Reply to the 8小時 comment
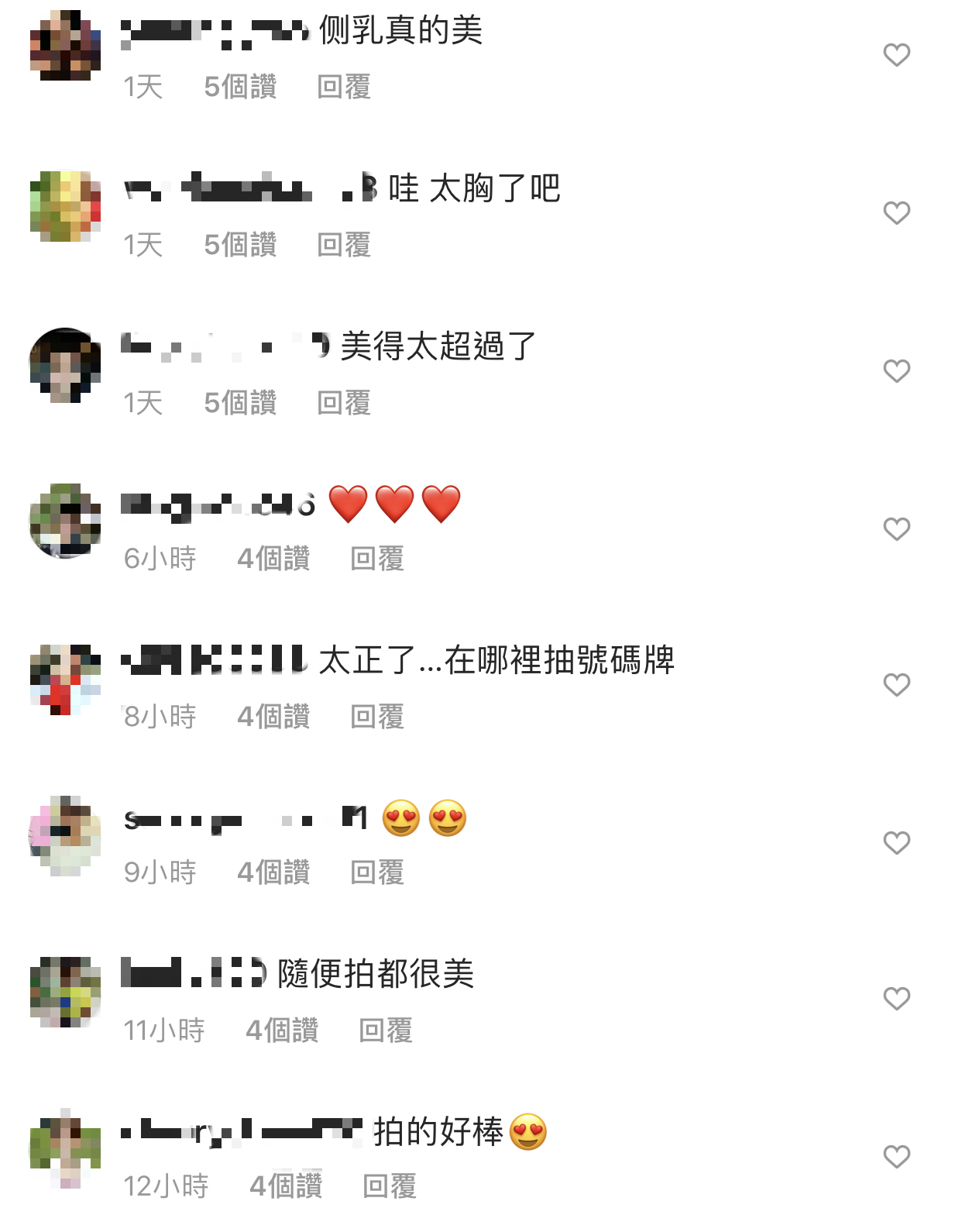The width and height of the screenshot is (962, 1232). pyautogui.click(x=377, y=717)
